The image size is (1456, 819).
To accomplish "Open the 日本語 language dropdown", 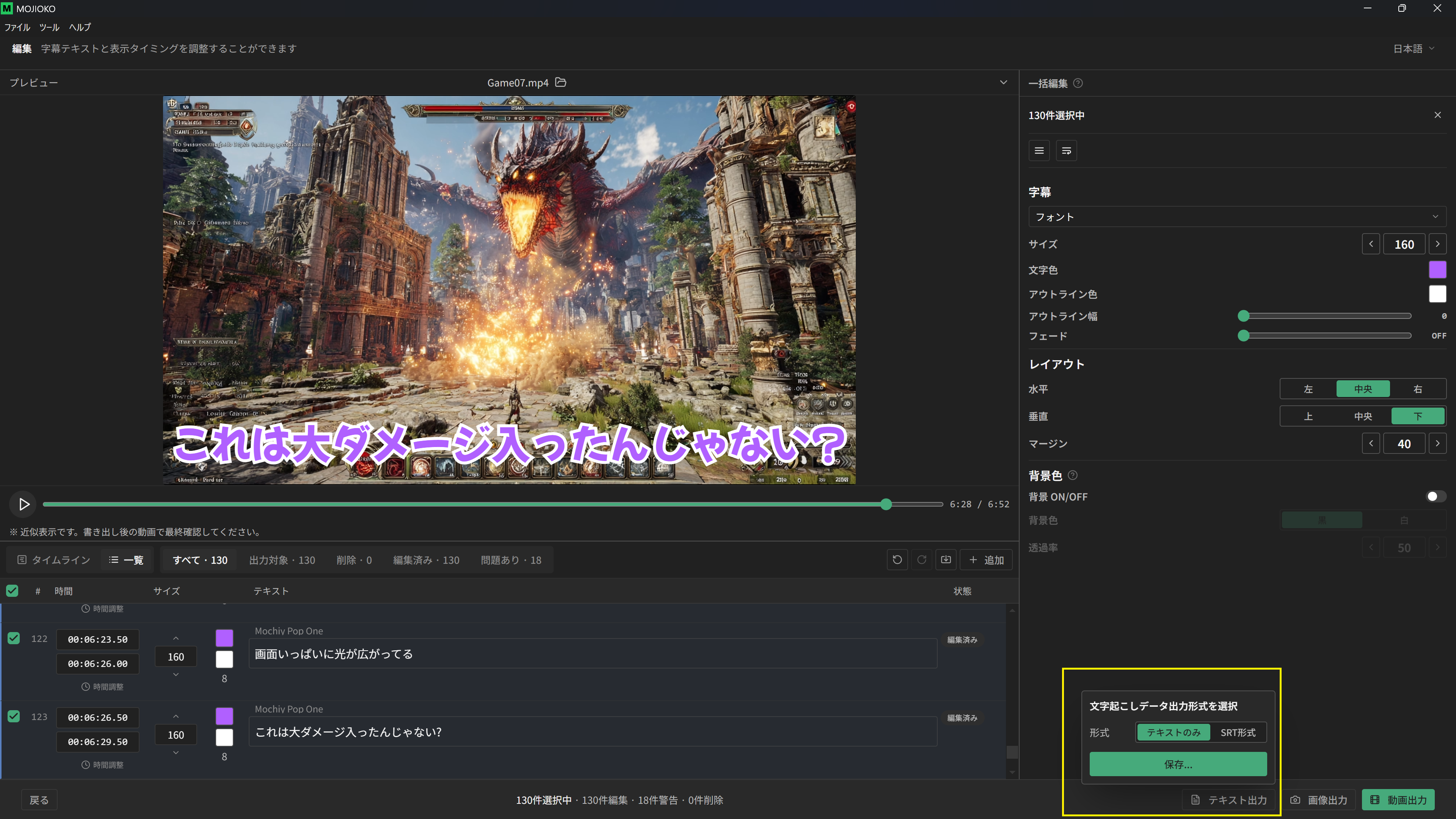I will tap(1414, 49).
